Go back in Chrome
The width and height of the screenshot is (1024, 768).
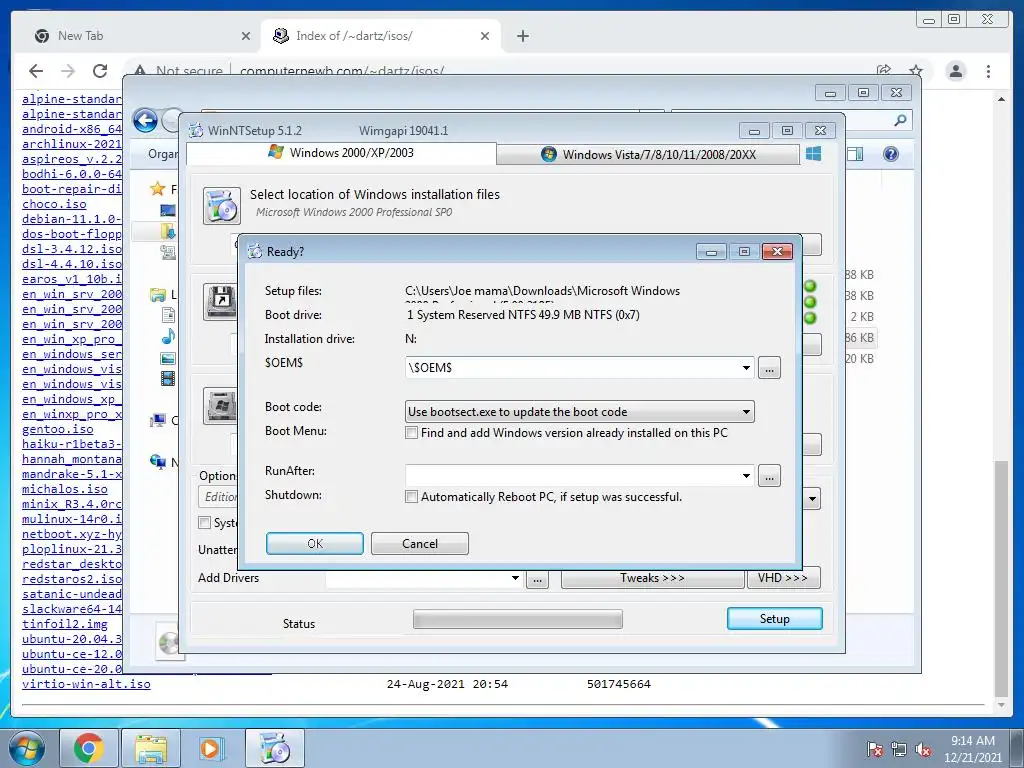36,71
